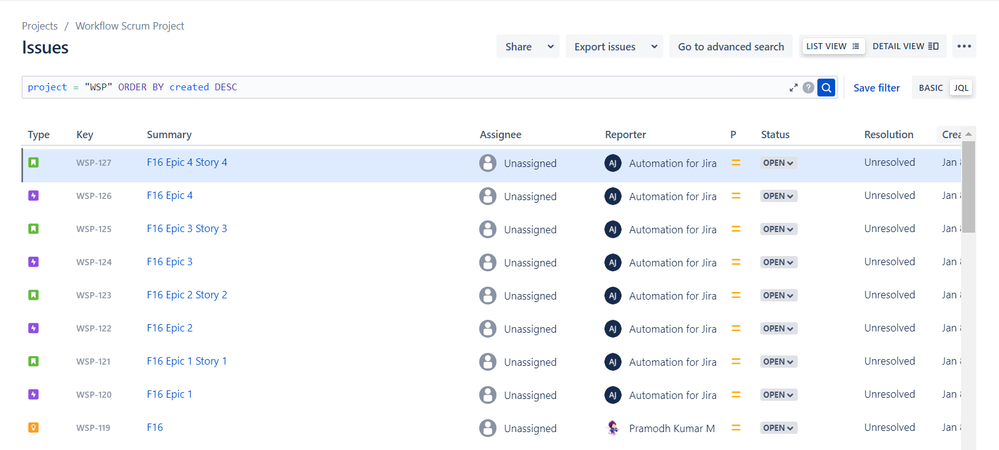
Task: Click Pramodh Kumar M's avatar image
Action: 612,428
